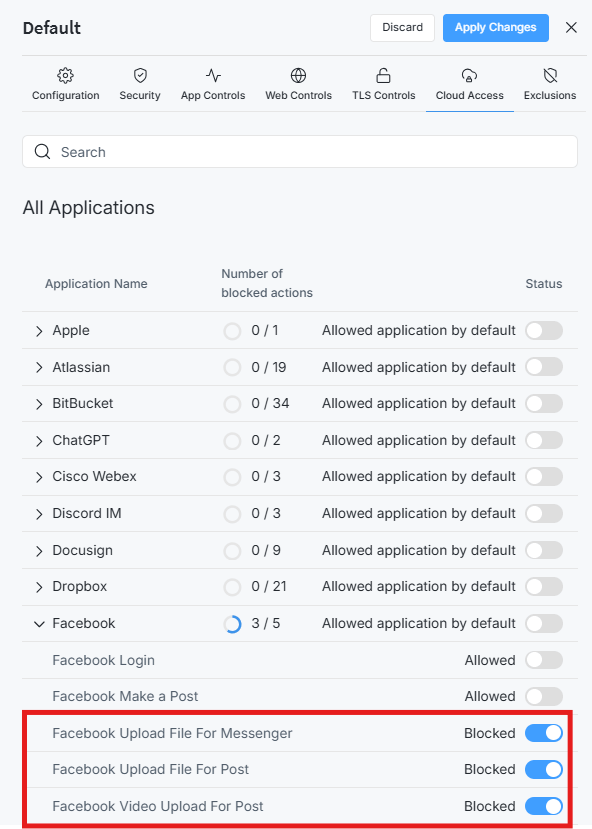The height and width of the screenshot is (829, 592).
Task: Click the Security shield icon
Action: [x=140, y=76]
